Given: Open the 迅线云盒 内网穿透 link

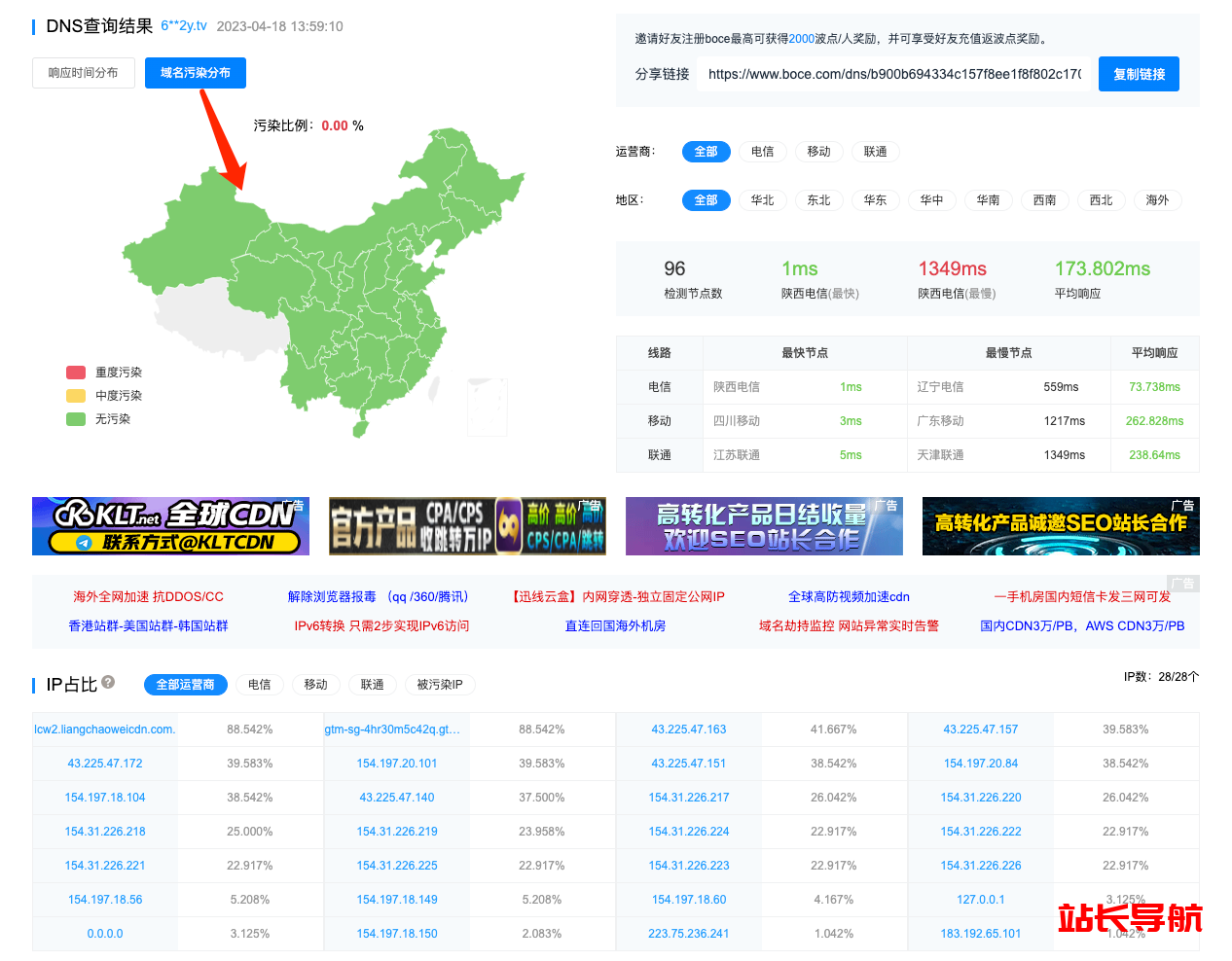Looking at the screenshot, I should click(x=618, y=597).
